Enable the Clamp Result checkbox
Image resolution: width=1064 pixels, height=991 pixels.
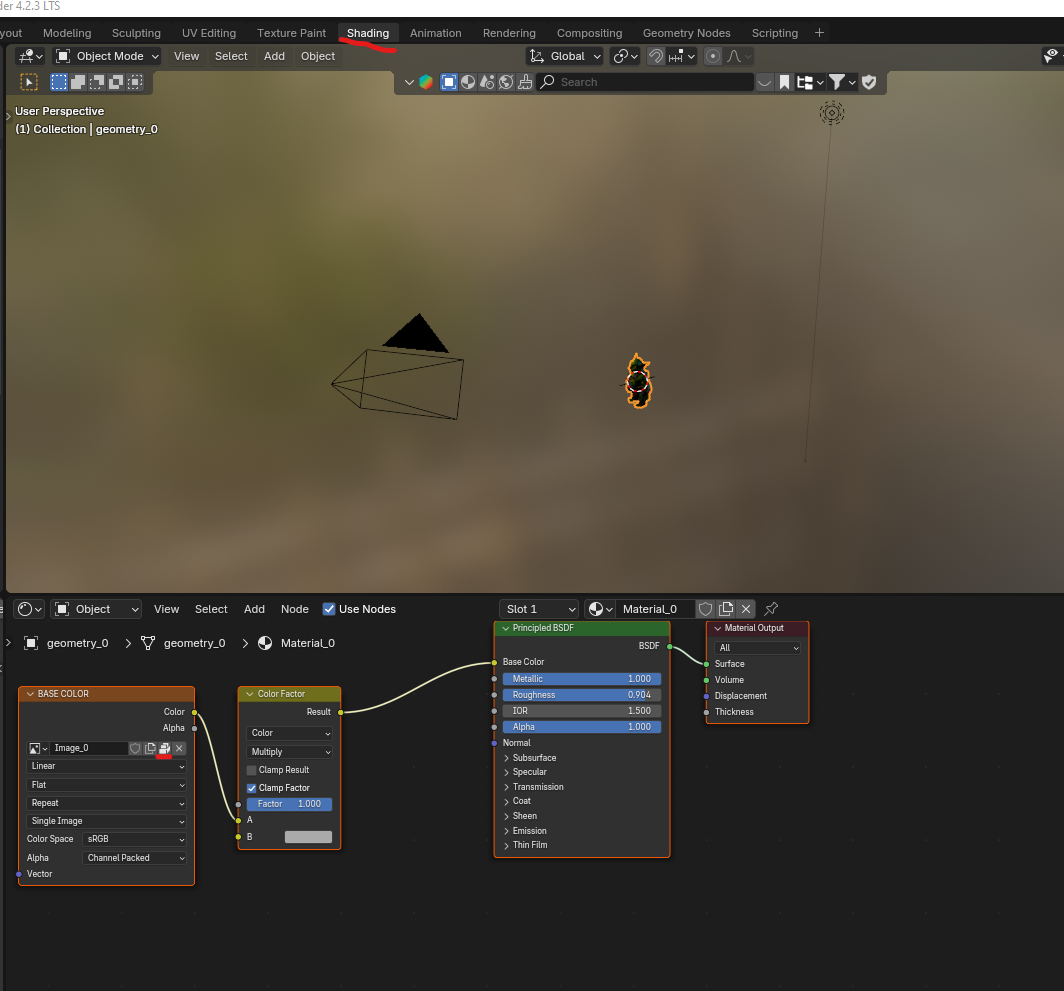coord(252,770)
